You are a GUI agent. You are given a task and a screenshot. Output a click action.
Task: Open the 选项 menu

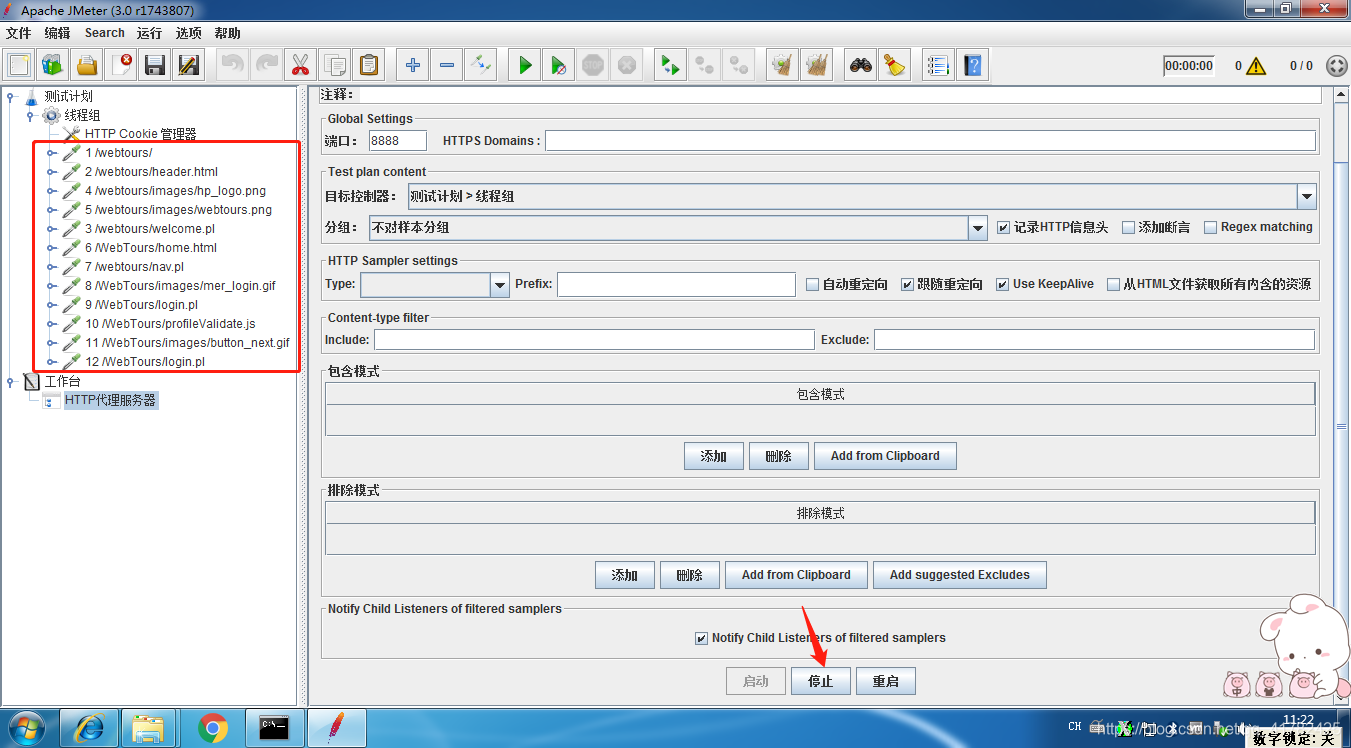(189, 33)
